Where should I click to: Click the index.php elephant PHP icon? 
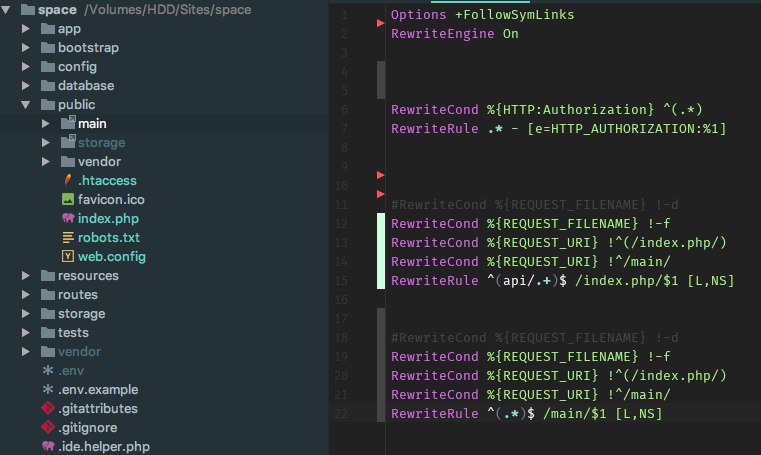(68, 218)
